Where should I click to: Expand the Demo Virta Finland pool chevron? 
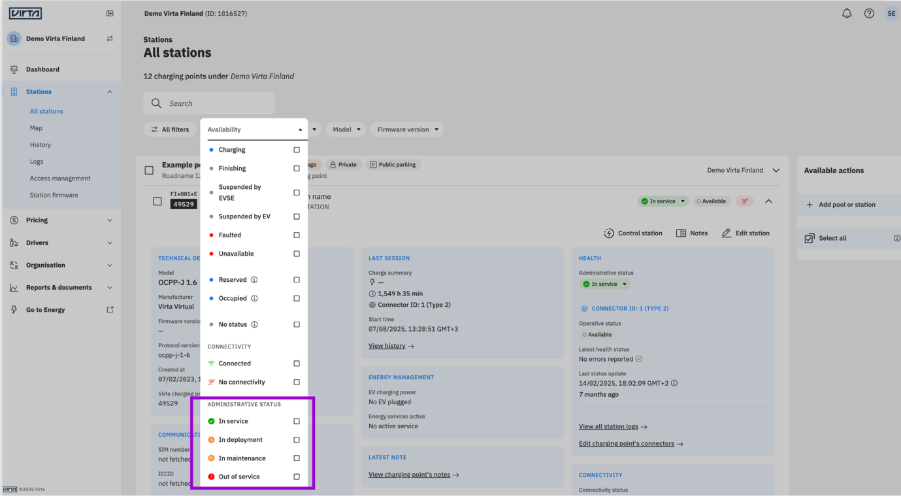(776, 170)
